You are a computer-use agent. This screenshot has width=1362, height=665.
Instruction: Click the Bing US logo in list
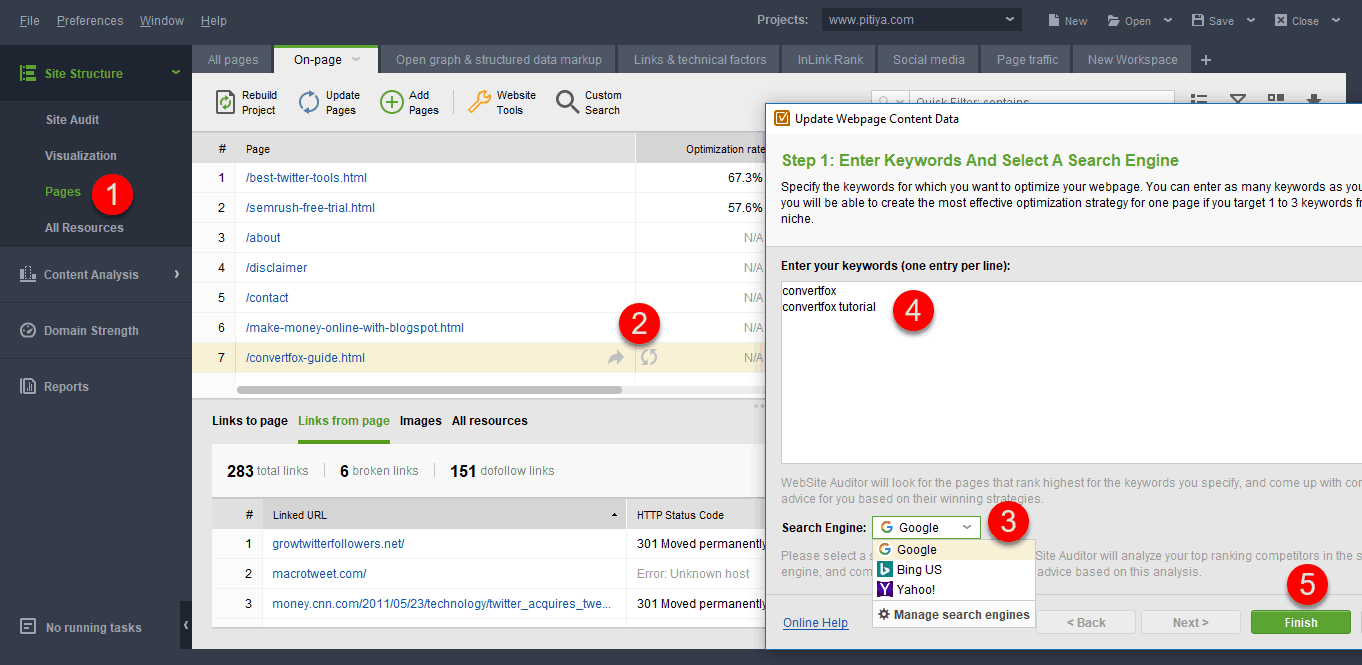[x=885, y=569]
